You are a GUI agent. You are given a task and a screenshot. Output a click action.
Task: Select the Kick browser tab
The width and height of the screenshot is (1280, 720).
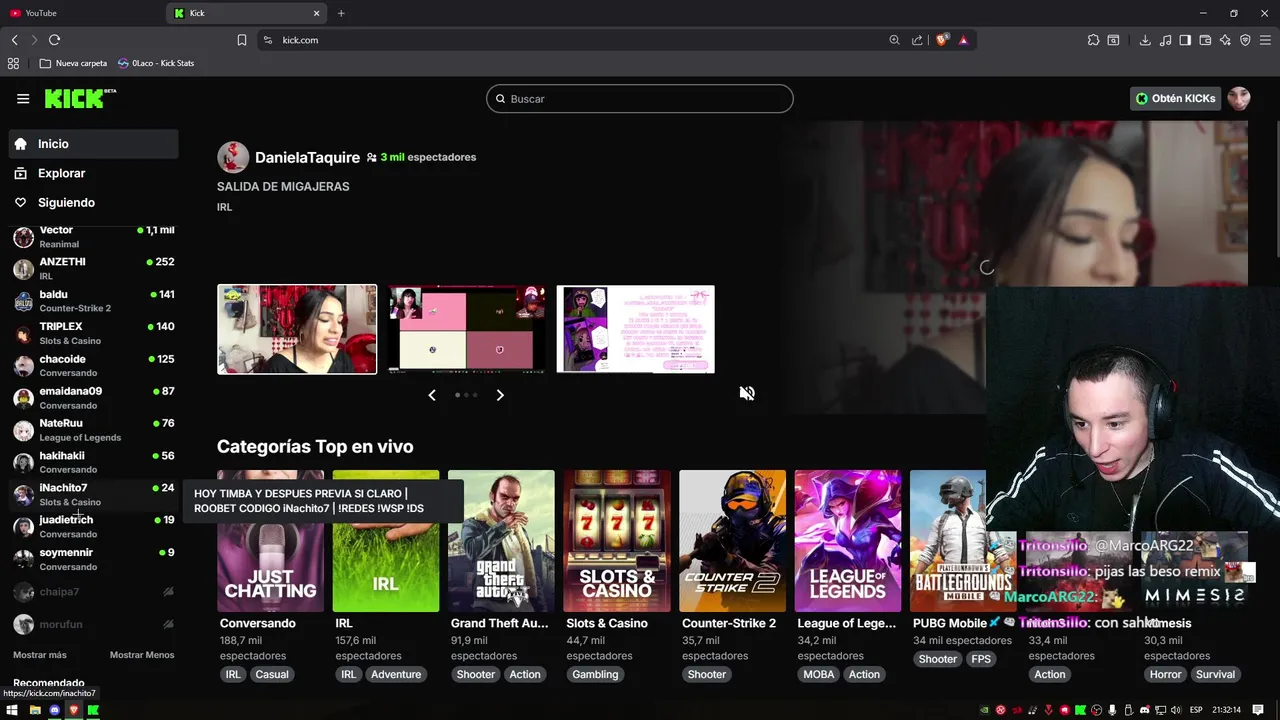point(247,13)
